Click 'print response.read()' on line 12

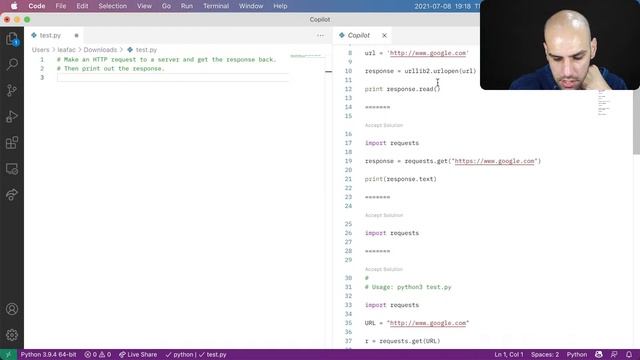402,89
